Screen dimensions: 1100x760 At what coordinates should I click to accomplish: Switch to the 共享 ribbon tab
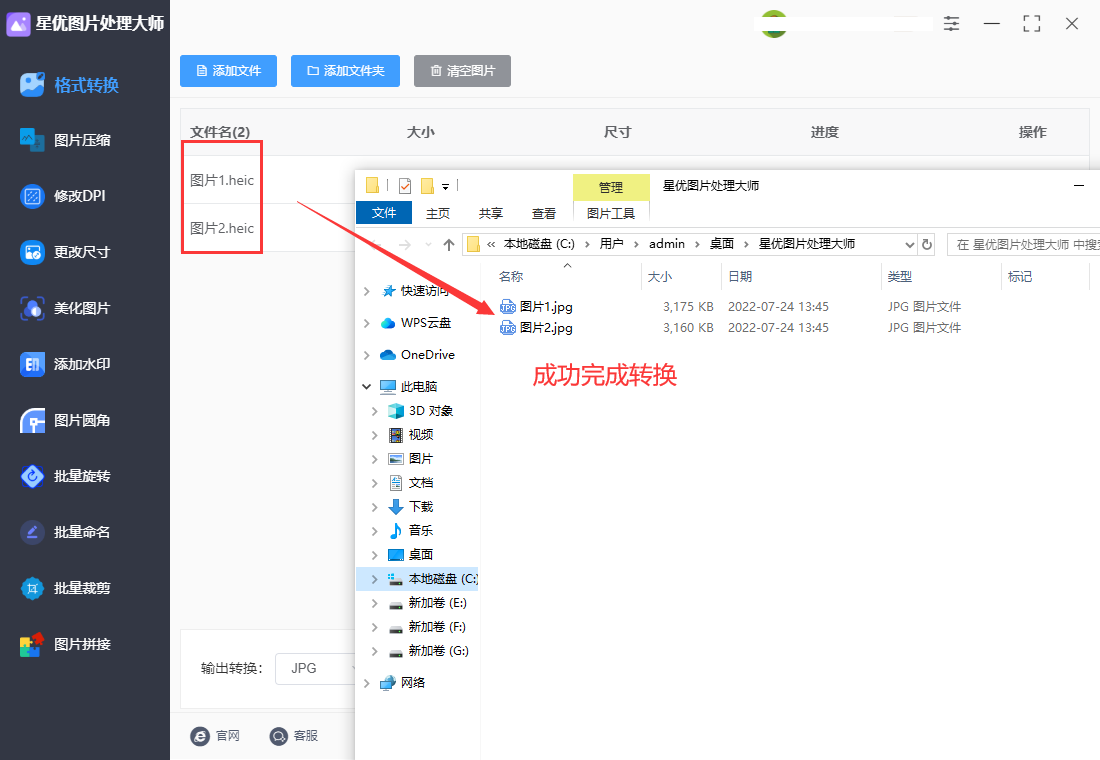(490, 213)
